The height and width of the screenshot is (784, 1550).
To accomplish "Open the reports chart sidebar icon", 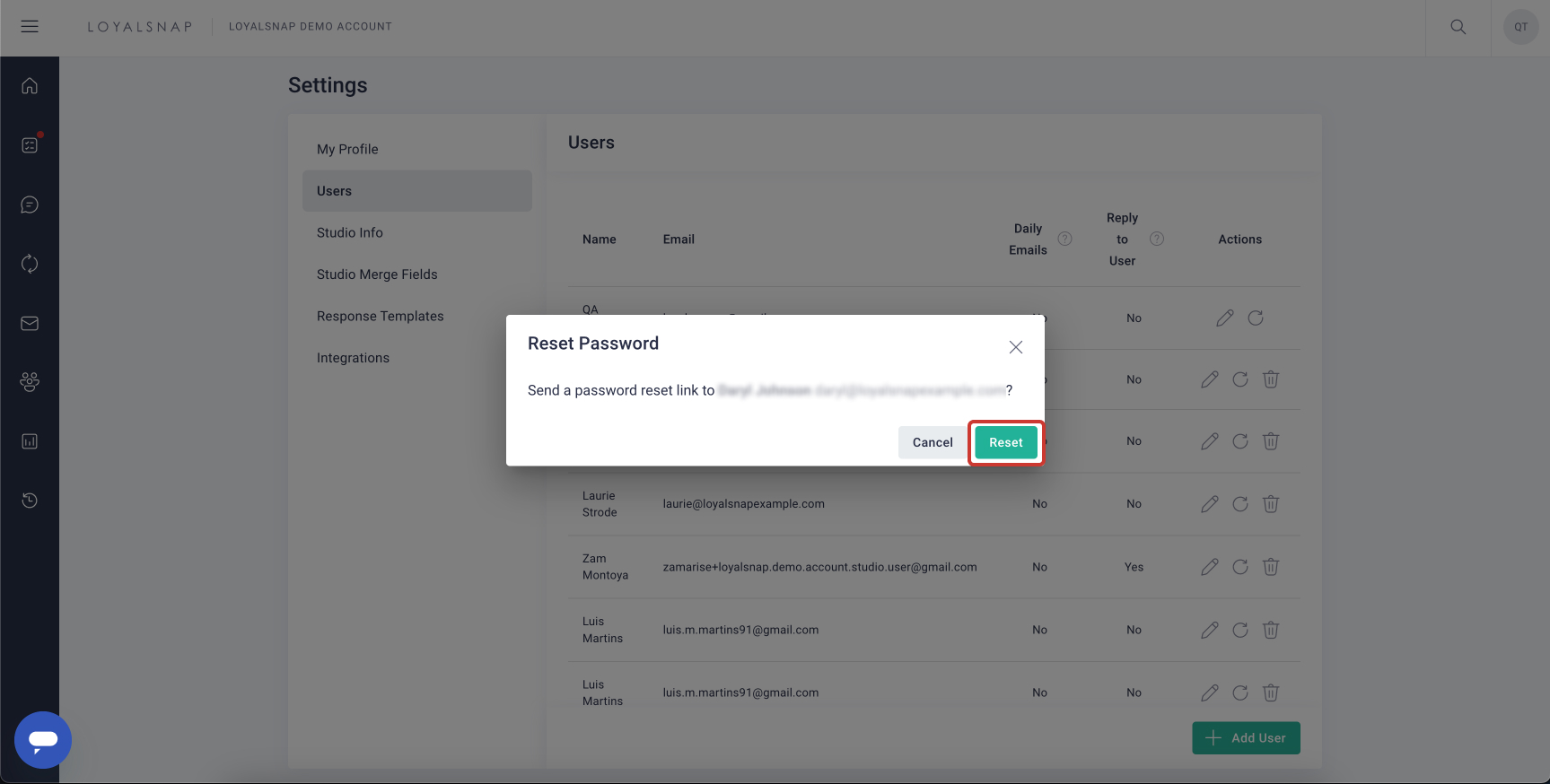I will [x=30, y=441].
